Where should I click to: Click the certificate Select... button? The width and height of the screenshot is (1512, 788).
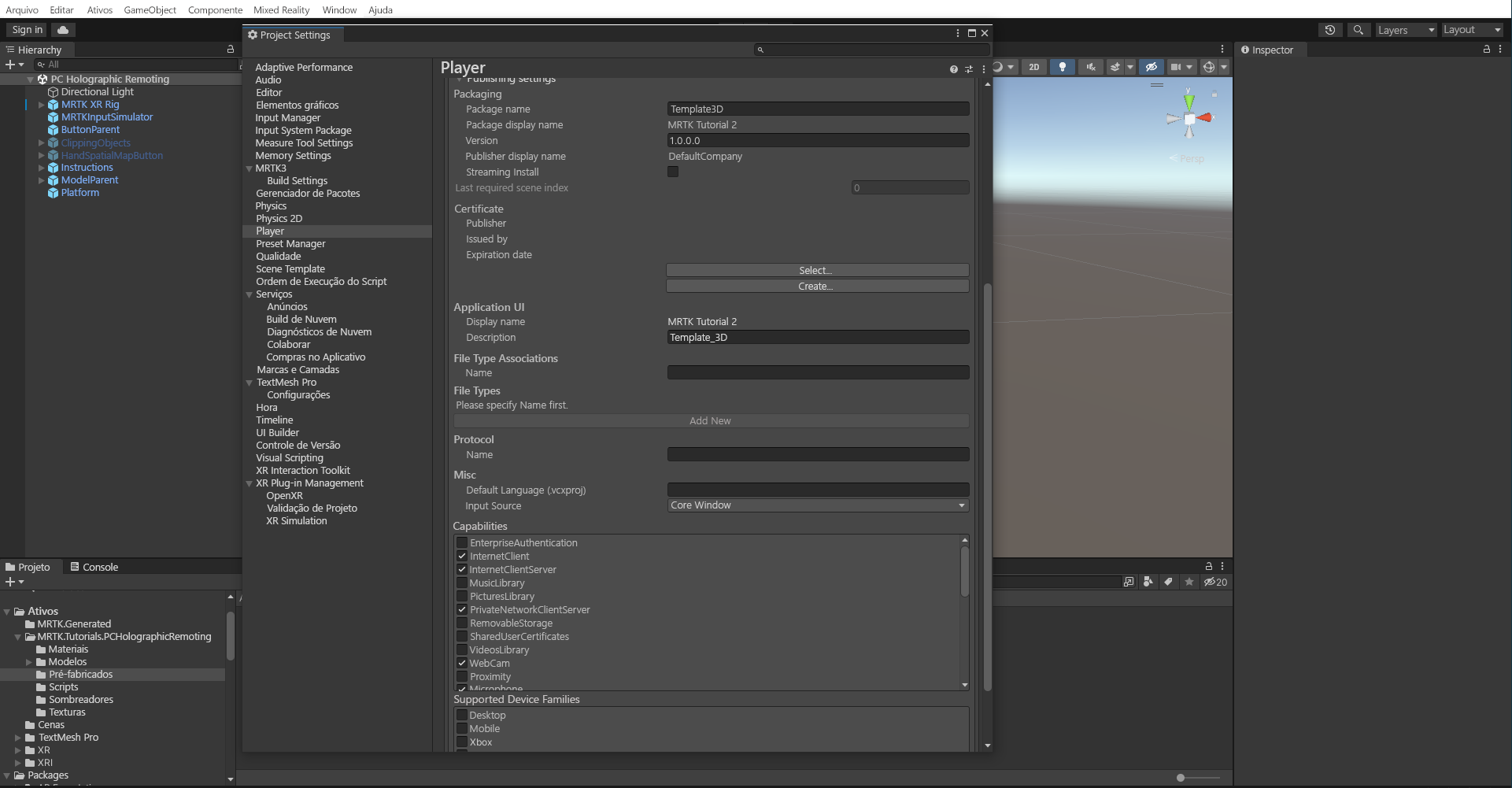click(816, 269)
